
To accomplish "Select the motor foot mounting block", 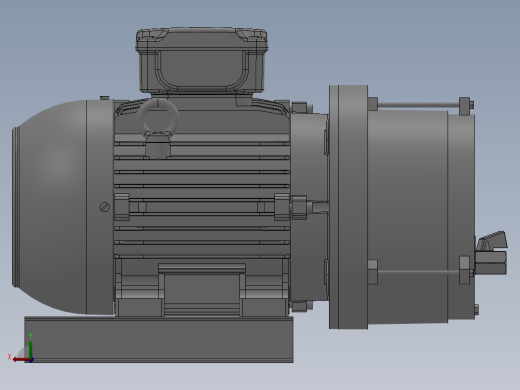I will pos(202,290).
